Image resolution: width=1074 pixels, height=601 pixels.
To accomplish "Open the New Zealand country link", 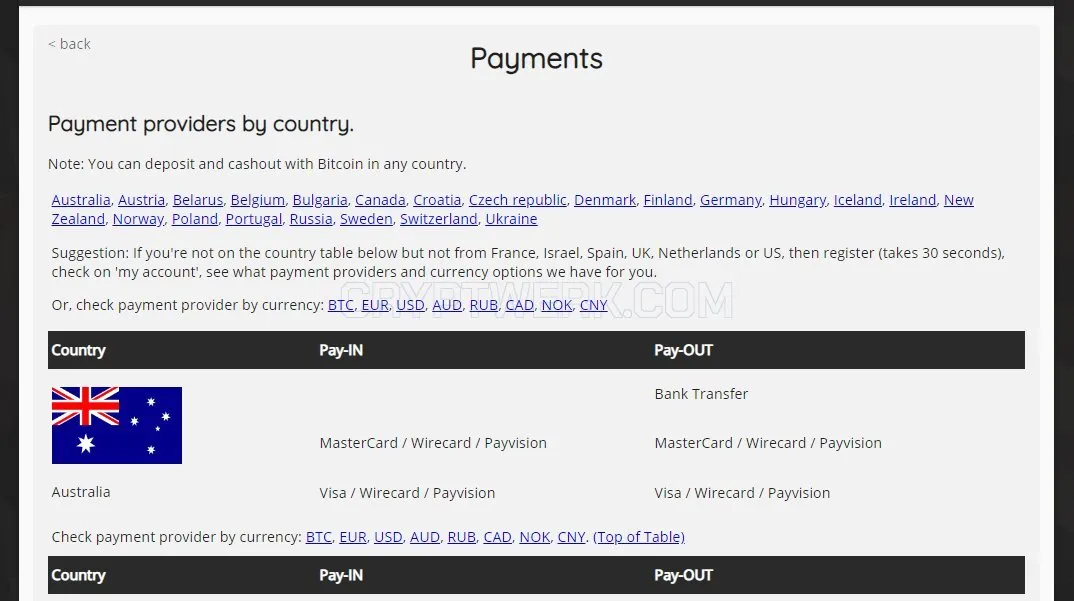I will point(958,200).
